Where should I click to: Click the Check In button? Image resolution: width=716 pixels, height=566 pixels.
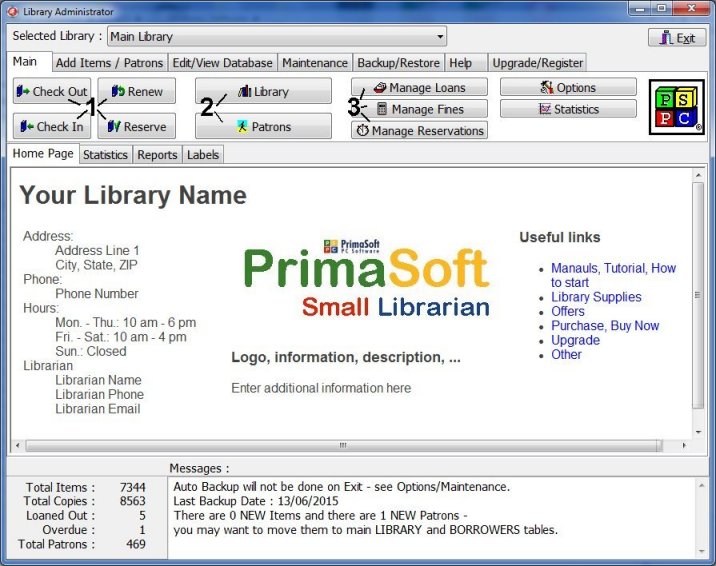coord(52,126)
